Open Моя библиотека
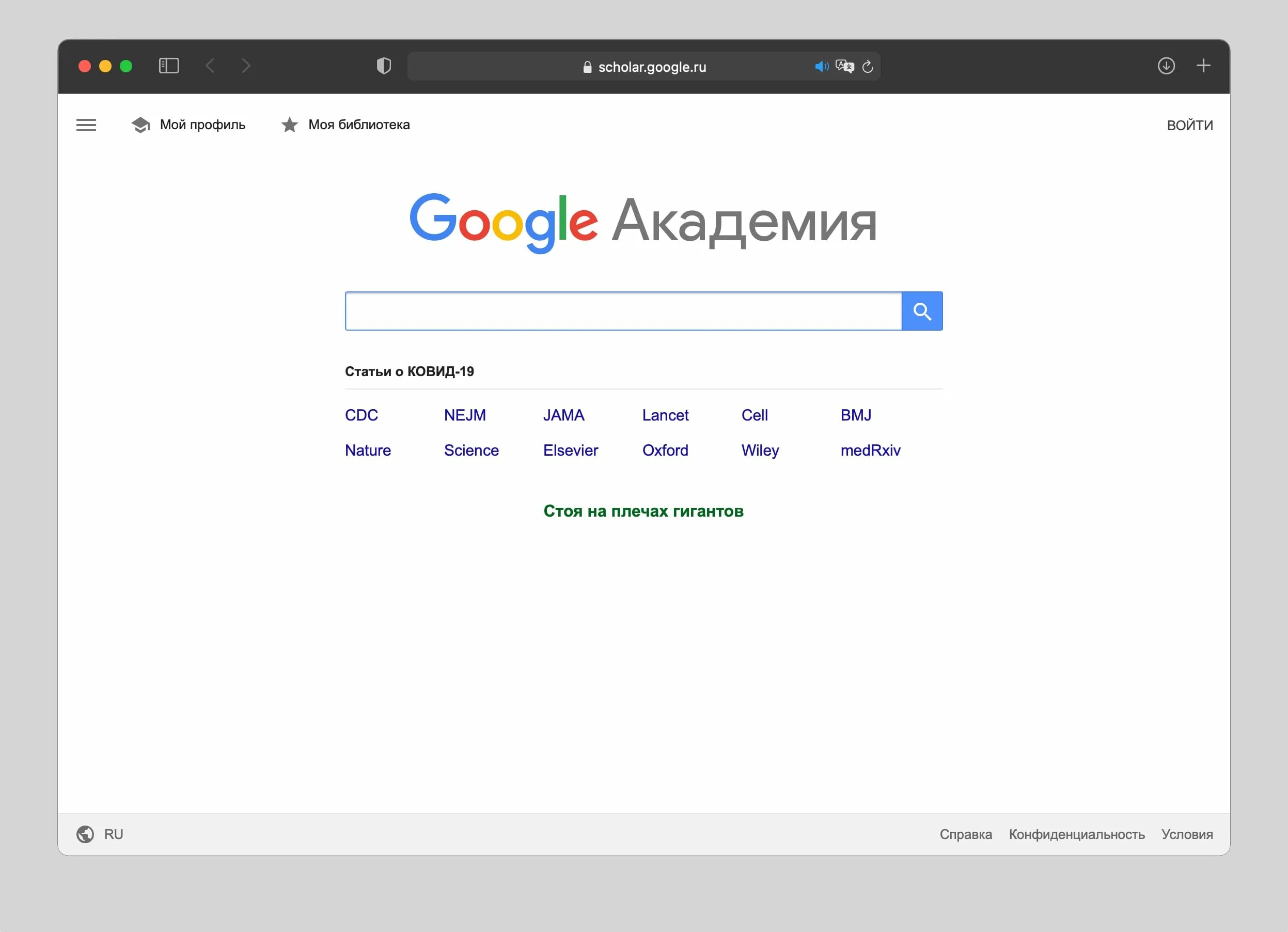Viewport: 1288px width, 932px height. click(x=359, y=125)
